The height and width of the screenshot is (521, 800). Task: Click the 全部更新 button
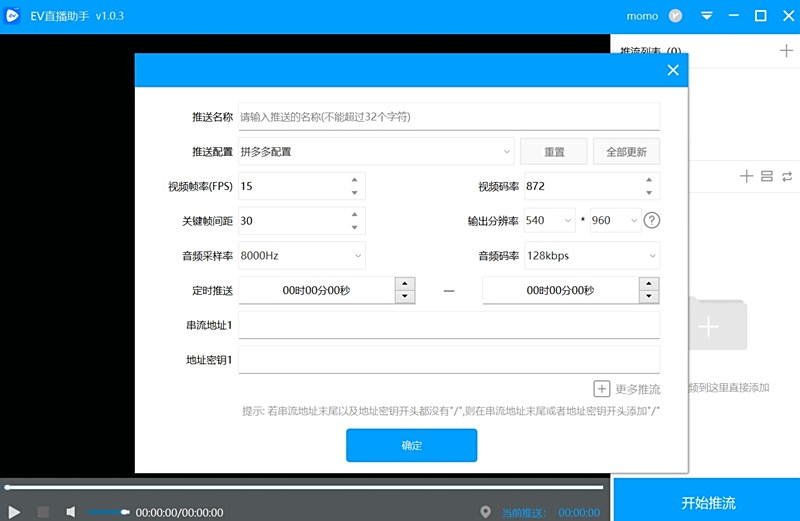(626, 152)
